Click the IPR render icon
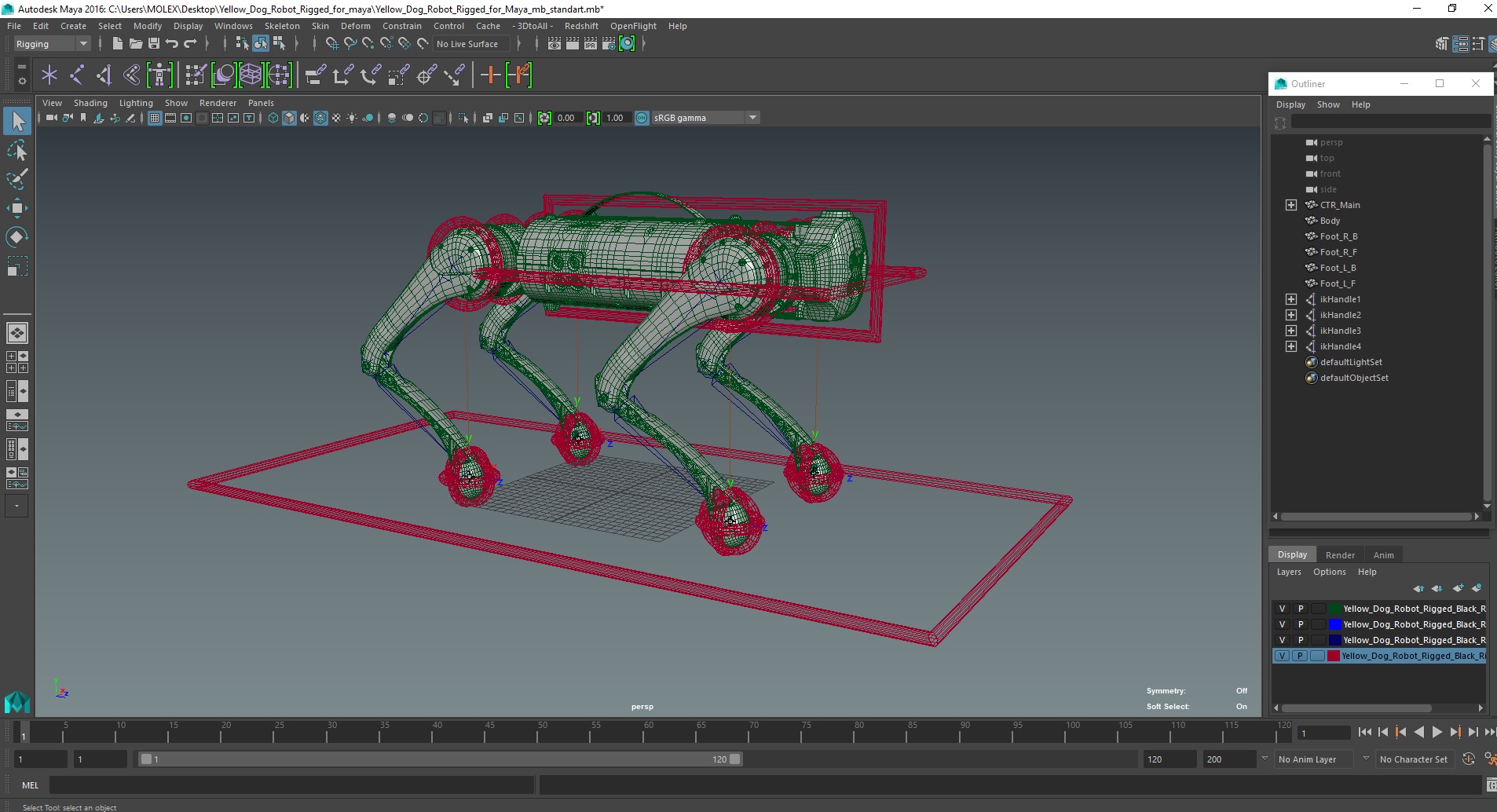 pyautogui.click(x=591, y=44)
